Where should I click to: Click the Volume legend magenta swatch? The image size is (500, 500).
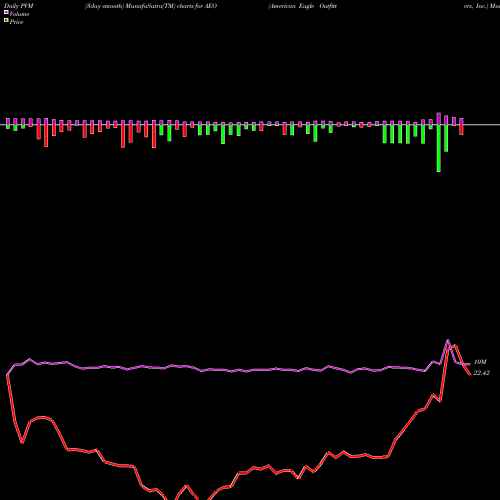[6, 12]
